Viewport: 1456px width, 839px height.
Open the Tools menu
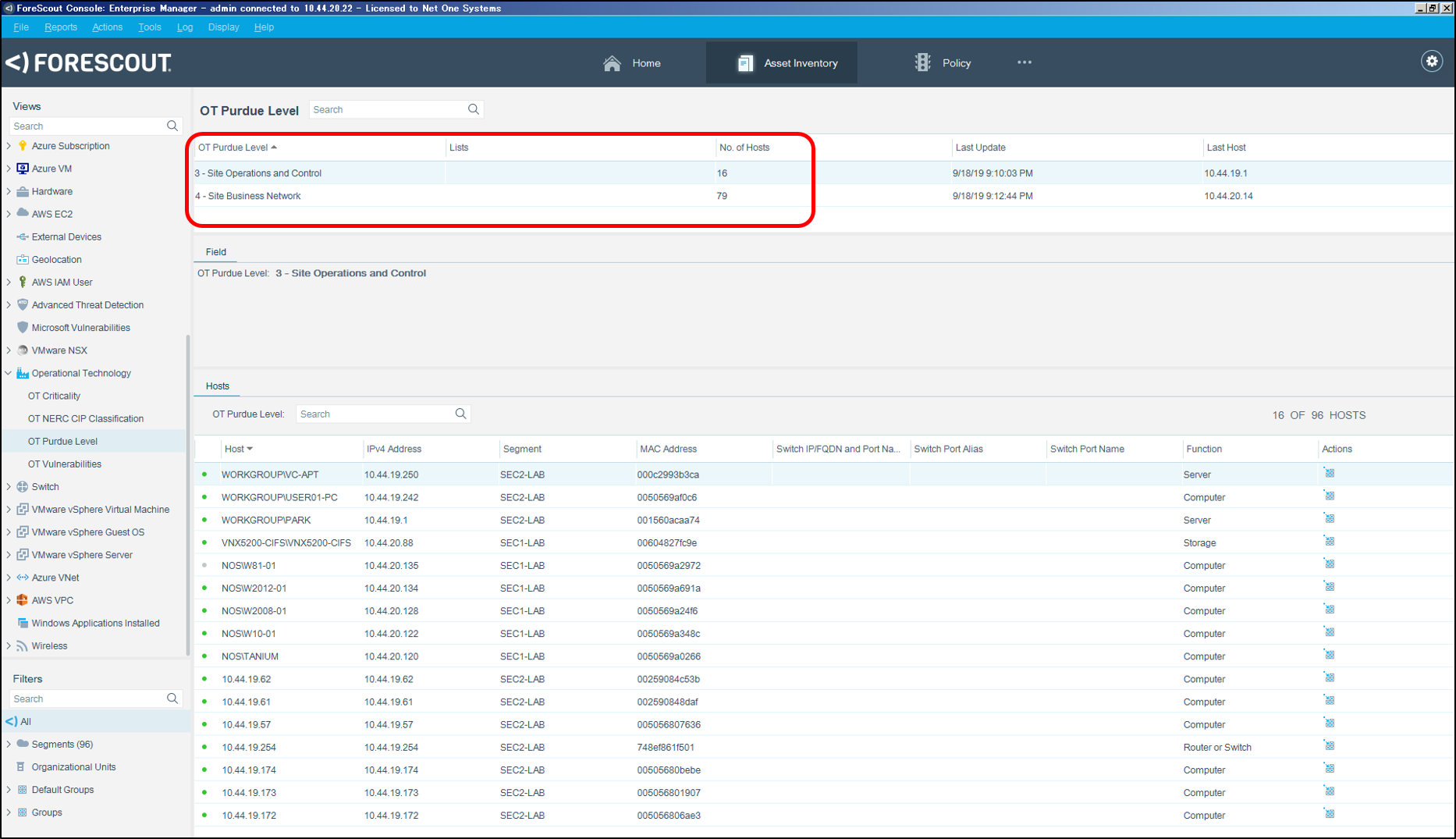click(149, 27)
